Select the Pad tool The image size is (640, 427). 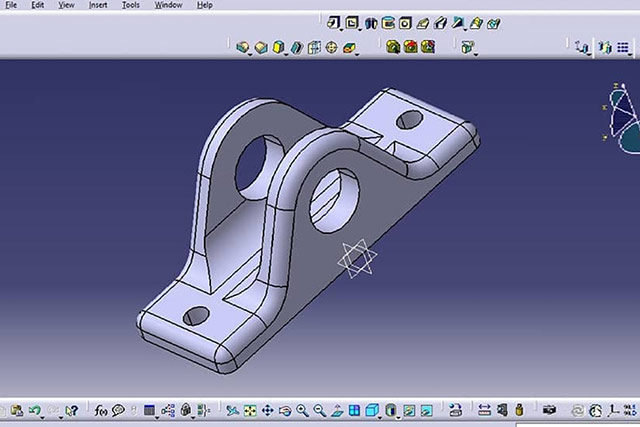pos(333,23)
